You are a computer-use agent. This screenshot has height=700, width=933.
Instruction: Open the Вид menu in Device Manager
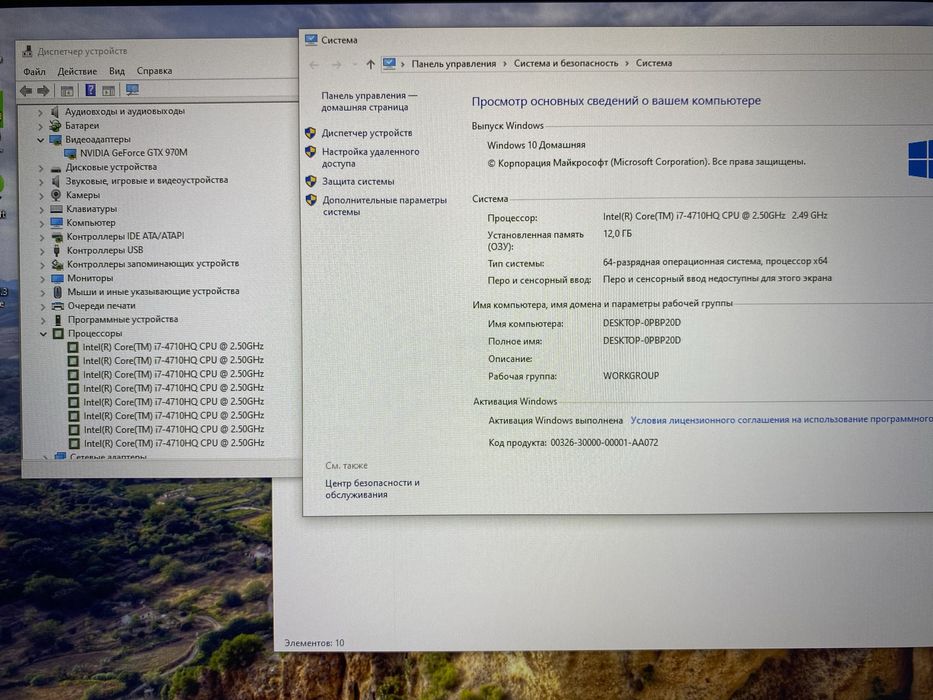click(117, 71)
